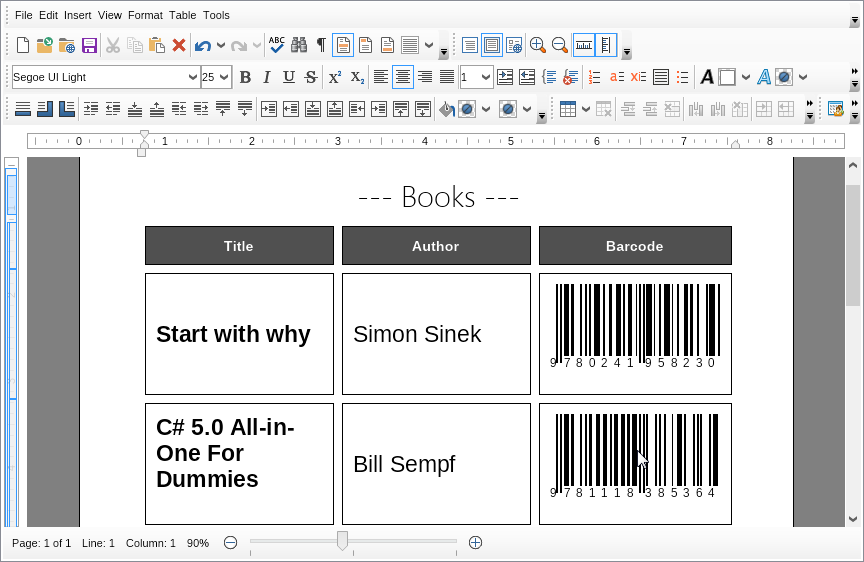864x562 pixels.
Task: Apply Superscript formatting
Action: tap(334, 77)
